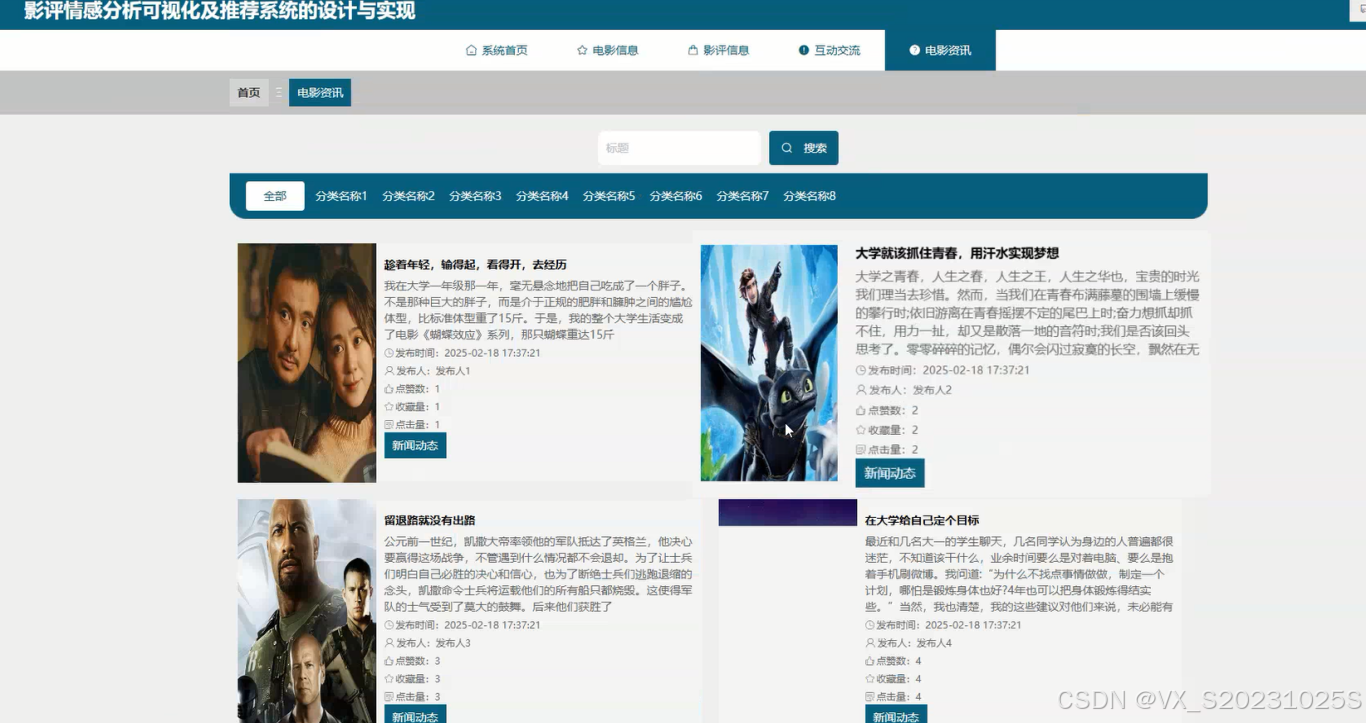Click 新闻动态 button under 发布人3
The width and height of the screenshot is (1366, 723).
(415, 716)
